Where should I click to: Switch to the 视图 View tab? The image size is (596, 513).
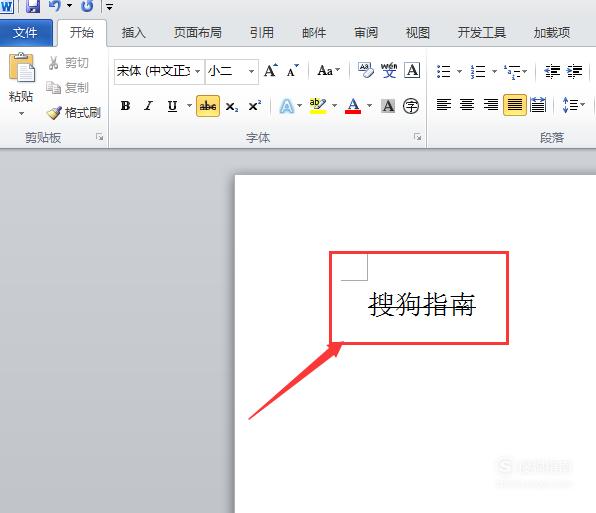click(x=417, y=33)
